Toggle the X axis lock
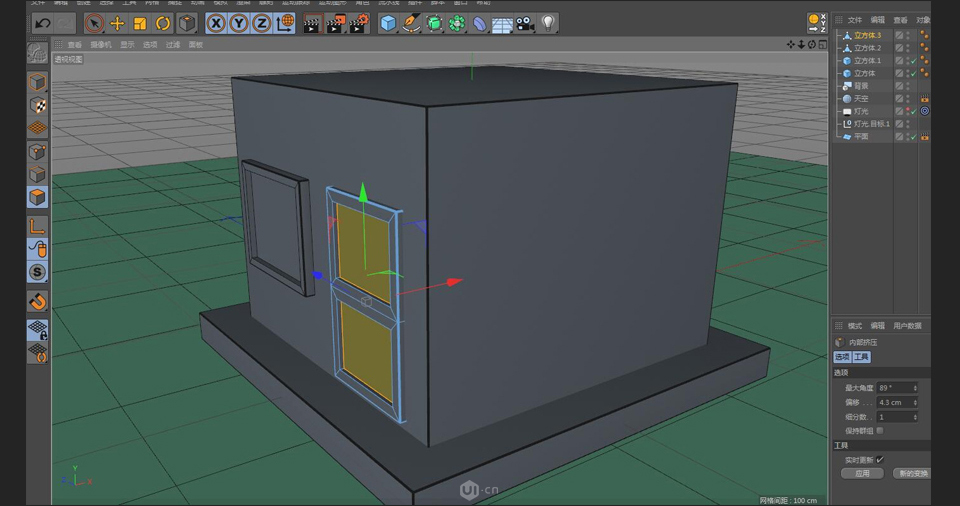The width and height of the screenshot is (960, 506). coord(216,24)
